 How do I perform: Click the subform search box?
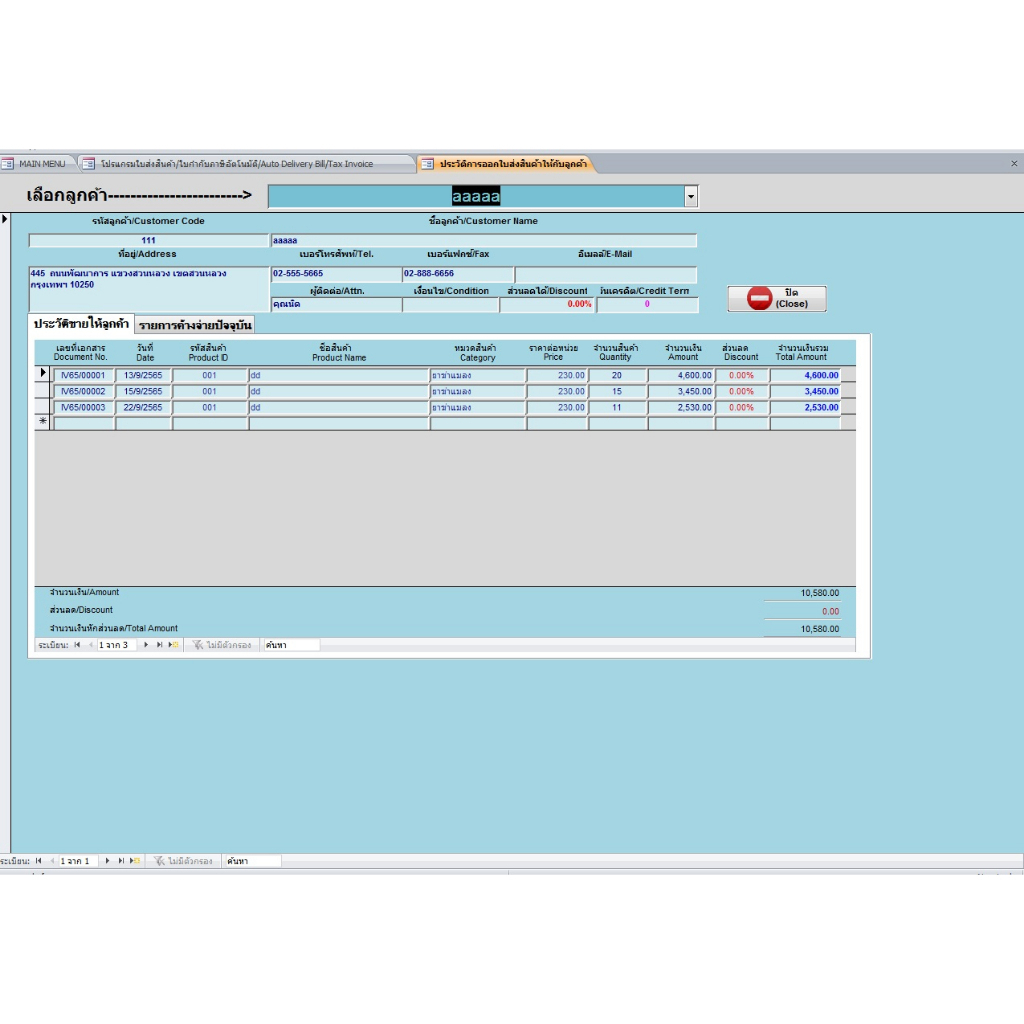(290, 645)
